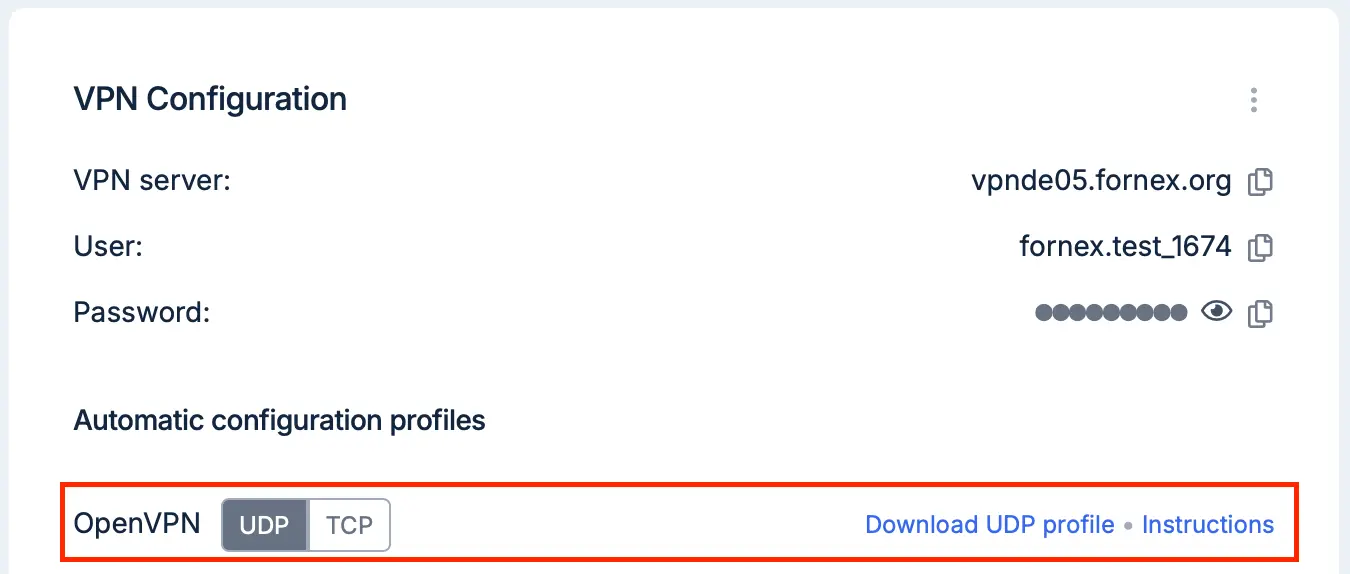Viewport: 1350px width, 574px height.
Task: Reveal the password with the eye icon
Action: pyautogui.click(x=1216, y=312)
